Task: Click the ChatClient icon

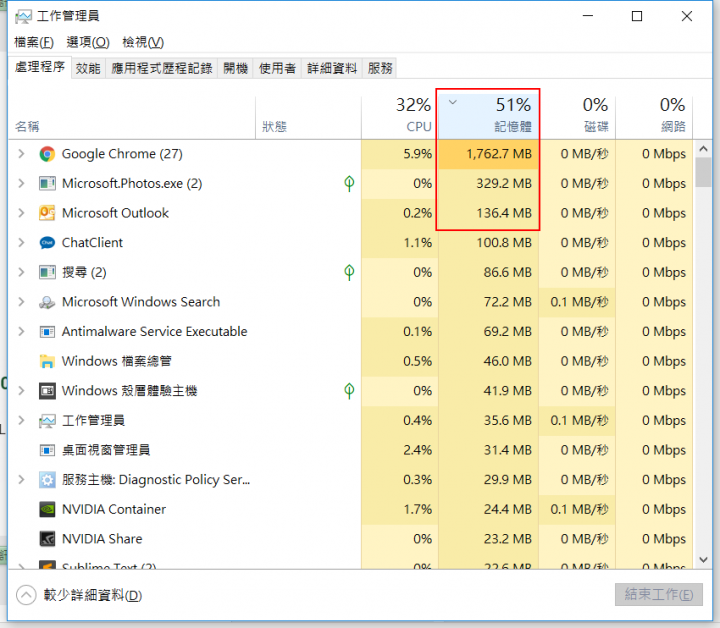Action: pyautogui.click(x=47, y=243)
